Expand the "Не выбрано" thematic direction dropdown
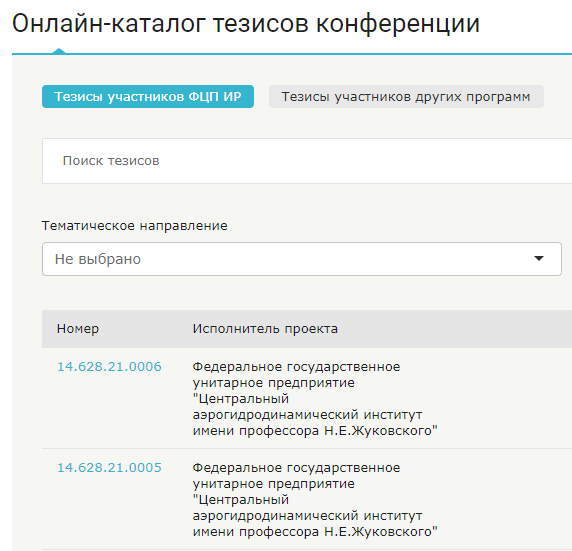This screenshot has width=572, height=551. [x=302, y=259]
